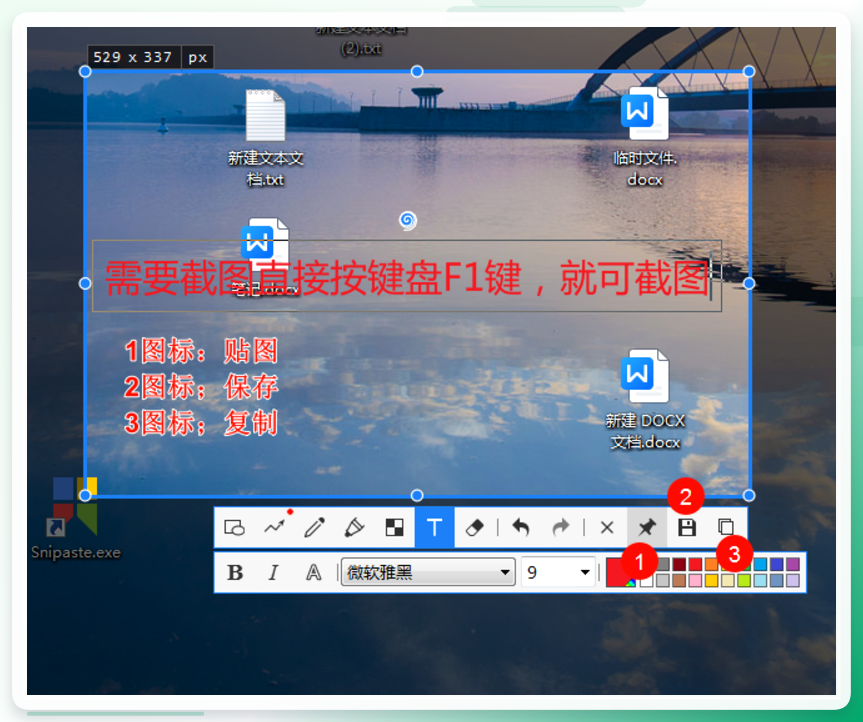Viewport: 863px width, 722px height.
Task: Pick the purple swatch in the top row
Action: pos(793,564)
